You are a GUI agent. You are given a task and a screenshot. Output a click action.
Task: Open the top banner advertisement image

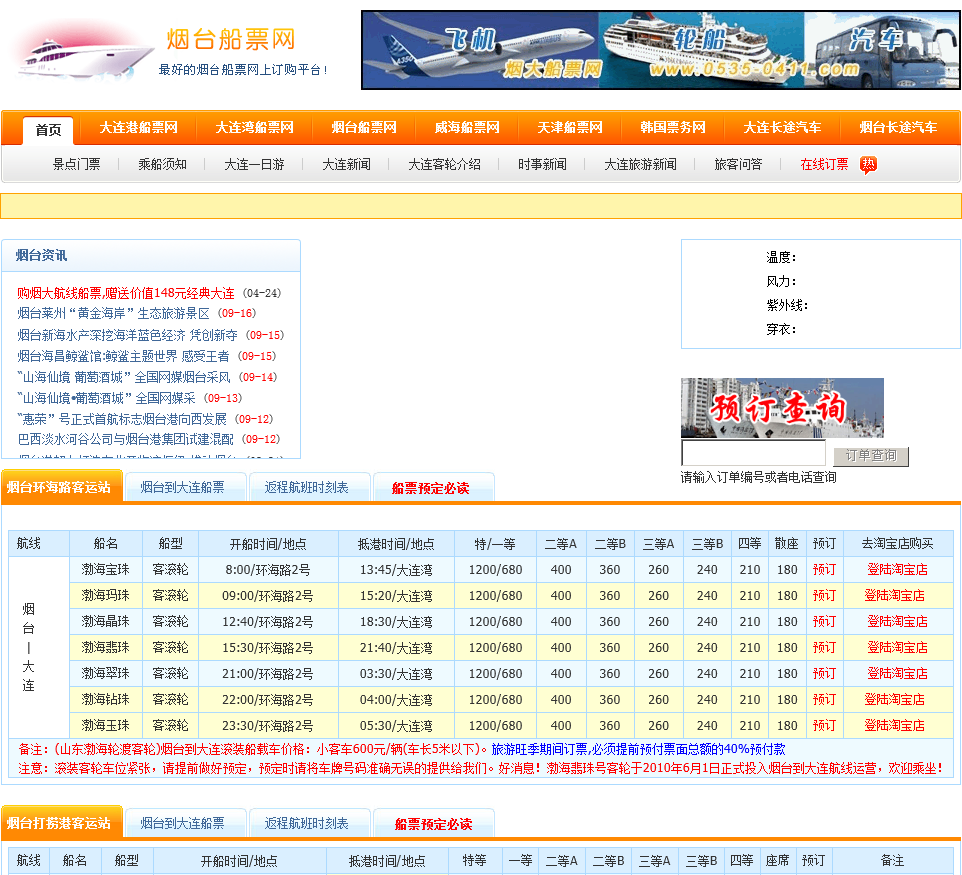(x=660, y=50)
